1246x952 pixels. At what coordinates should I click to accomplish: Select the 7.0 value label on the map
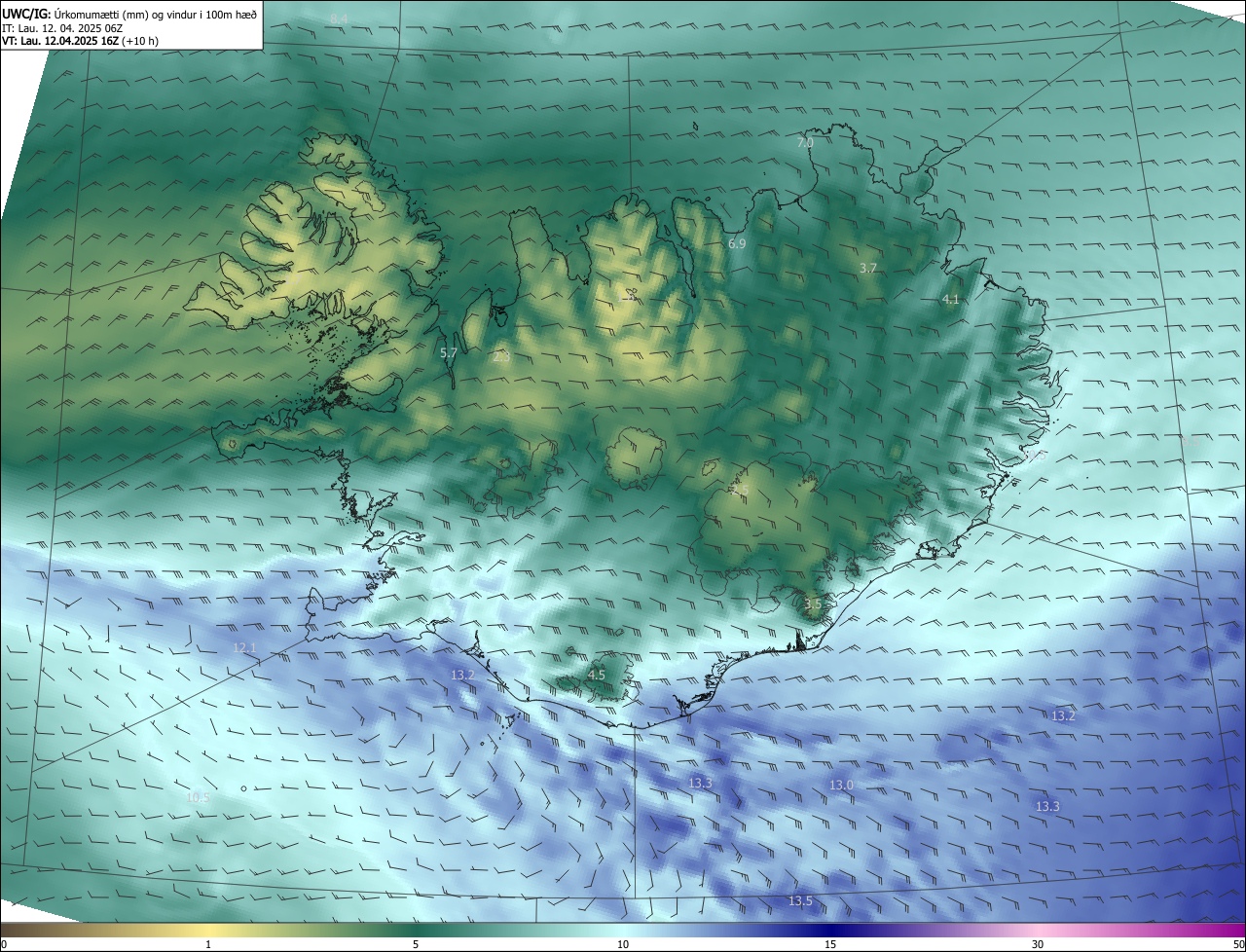click(x=805, y=143)
